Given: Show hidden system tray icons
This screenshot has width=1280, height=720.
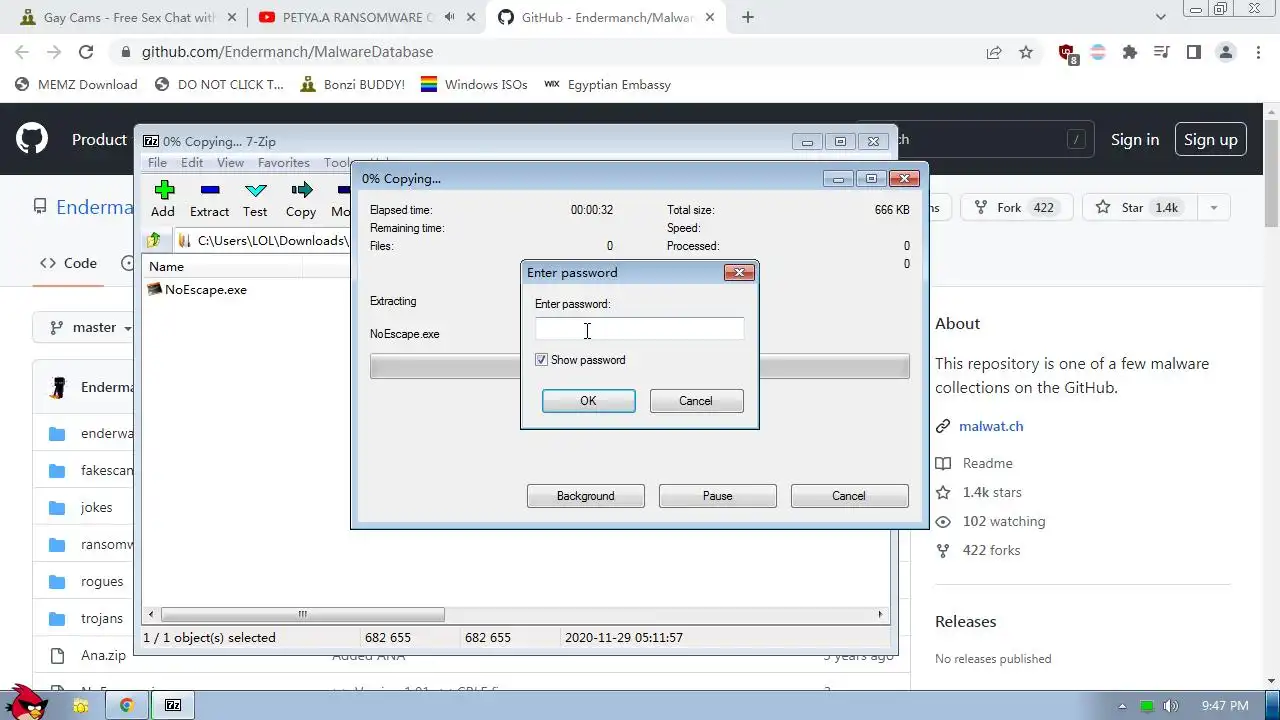Looking at the screenshot, I should coord(1122,706).
